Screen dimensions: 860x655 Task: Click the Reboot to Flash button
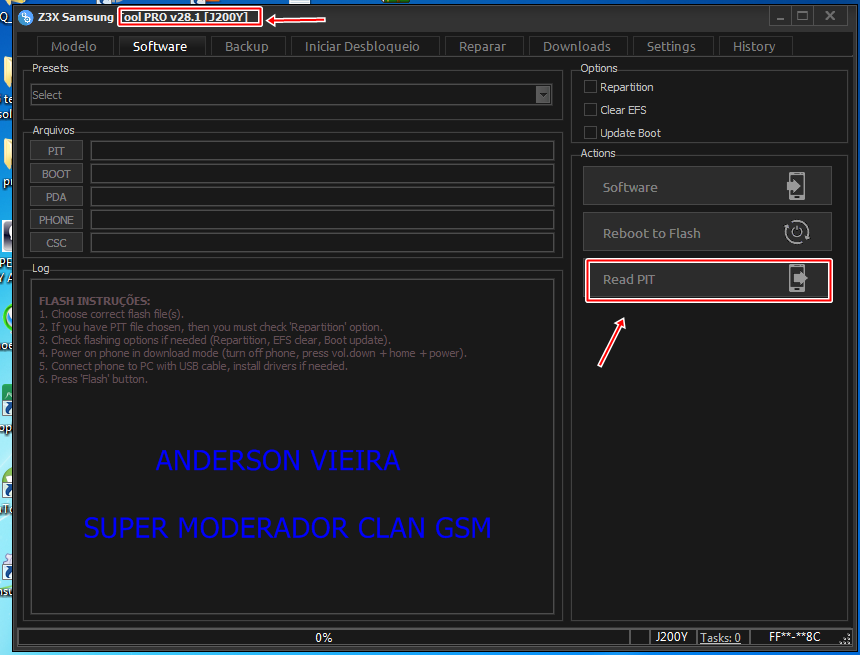click(708, 232)
